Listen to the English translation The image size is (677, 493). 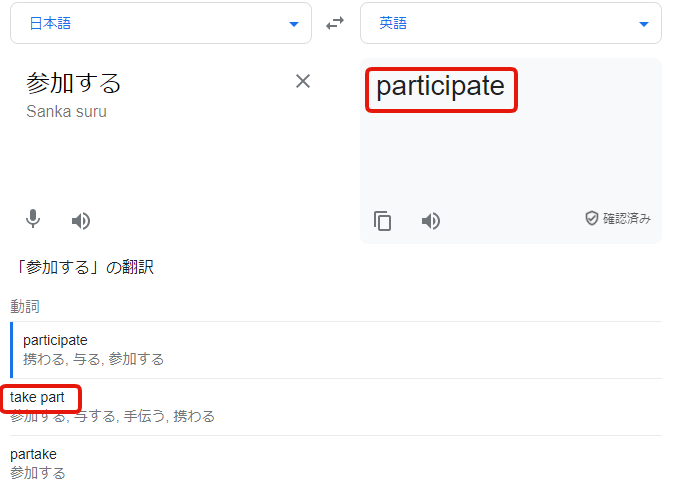[x=430, y=221]
